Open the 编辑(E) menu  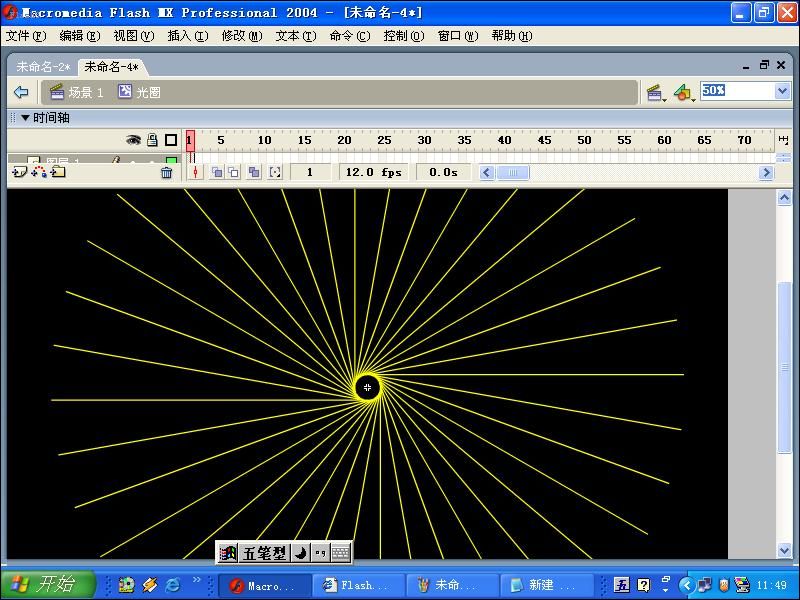[x=80, y=36]
